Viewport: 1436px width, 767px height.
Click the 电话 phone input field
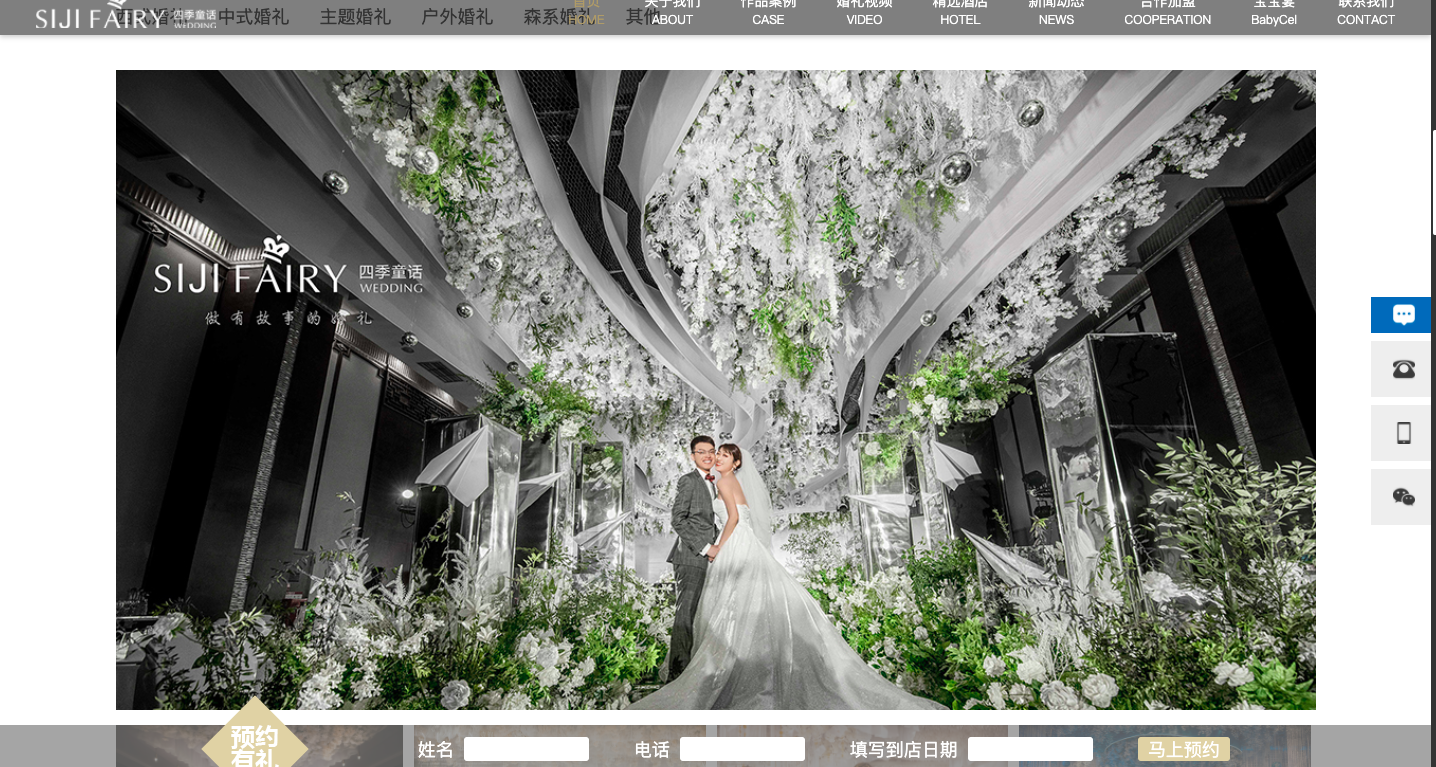(742, 749)
